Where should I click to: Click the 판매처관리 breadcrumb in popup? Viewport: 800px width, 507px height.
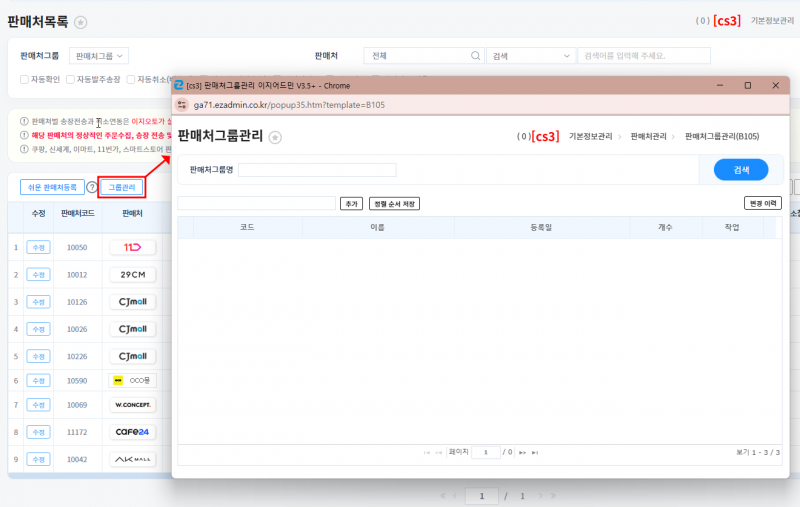coord(650,136)
